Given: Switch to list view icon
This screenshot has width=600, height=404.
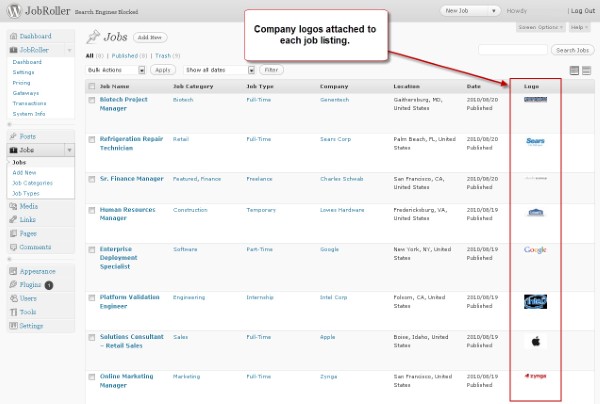Looking at the screenshot, I should coord(574,70).
